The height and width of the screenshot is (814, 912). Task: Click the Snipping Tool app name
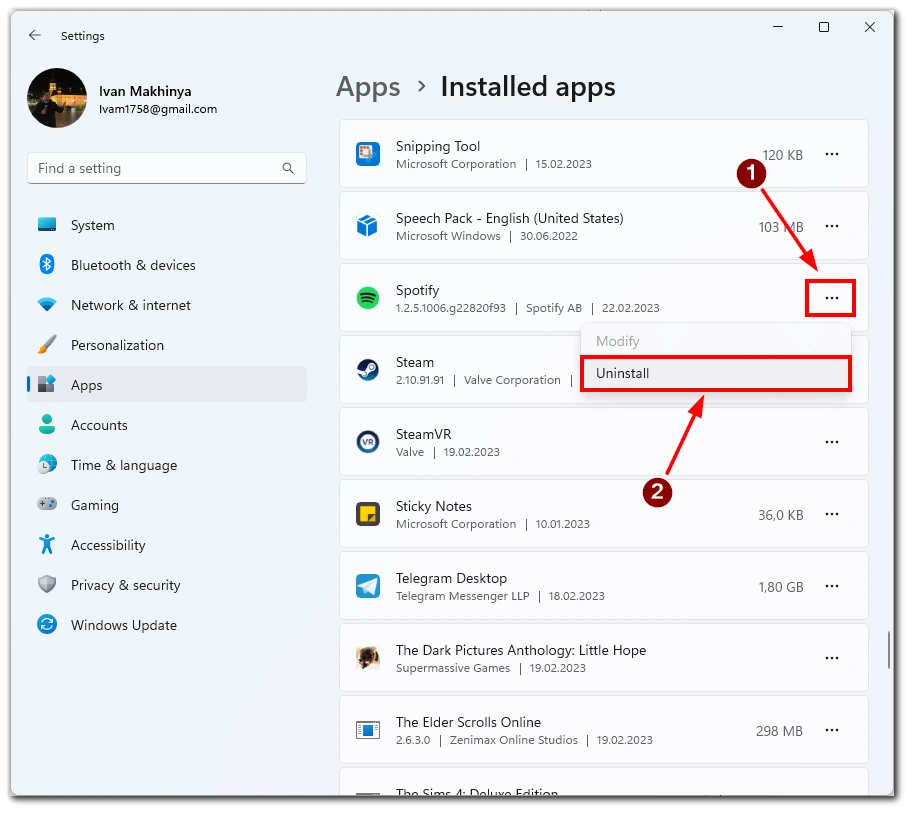click(439, 147)
